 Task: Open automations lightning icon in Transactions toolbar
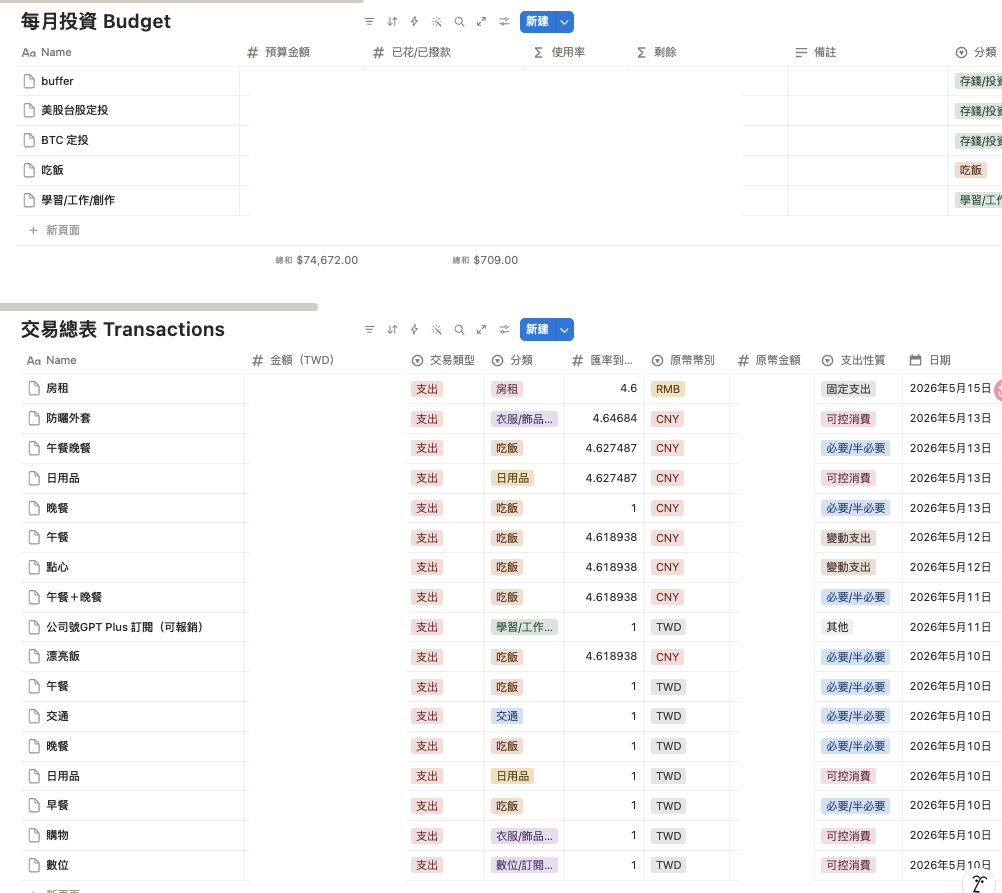coord(414,330)
